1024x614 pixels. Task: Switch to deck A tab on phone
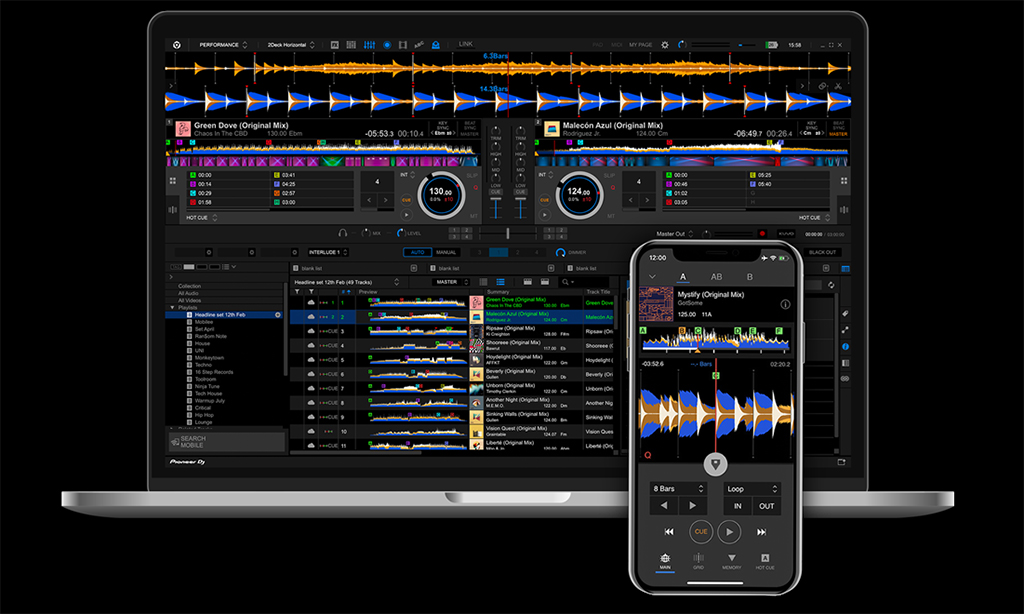click(x=683, y=277)
